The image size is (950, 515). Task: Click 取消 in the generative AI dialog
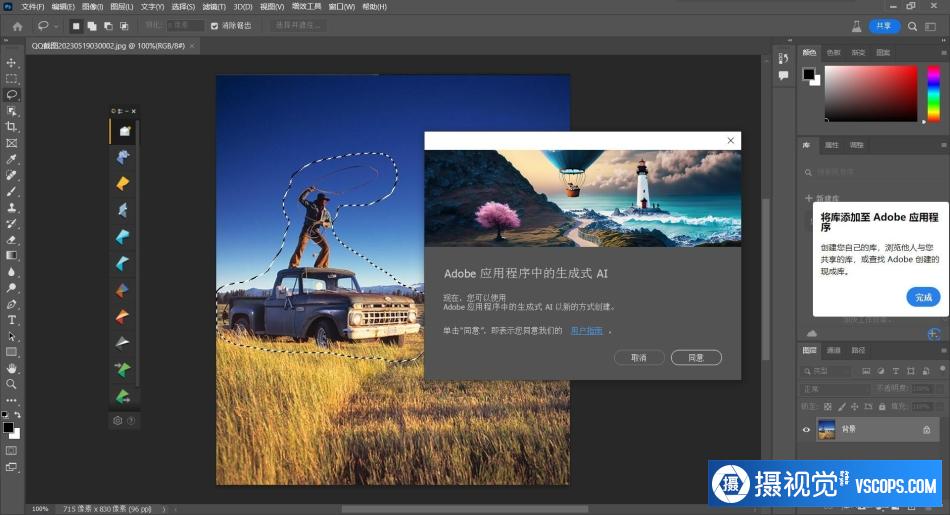click(x=639, y=357)
